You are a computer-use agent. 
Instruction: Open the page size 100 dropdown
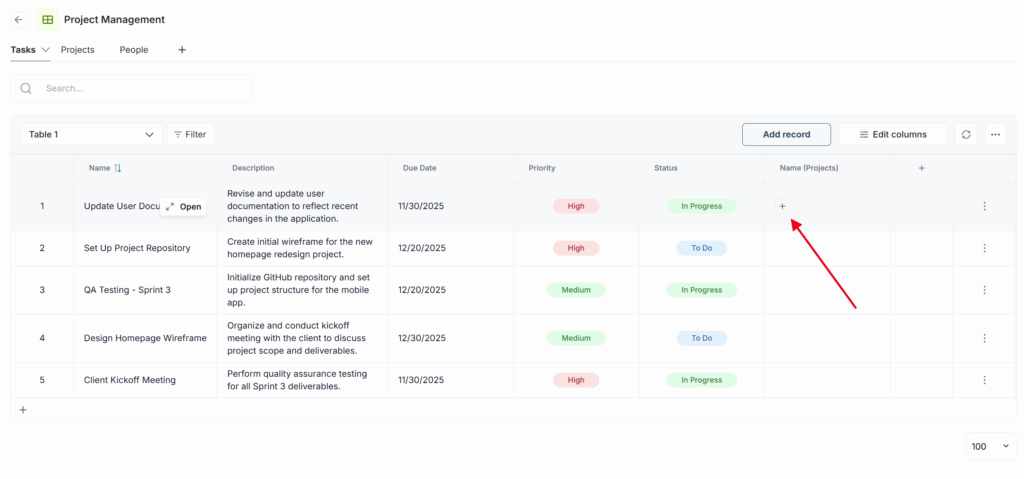pyautogui.click(x=990, y=446)
